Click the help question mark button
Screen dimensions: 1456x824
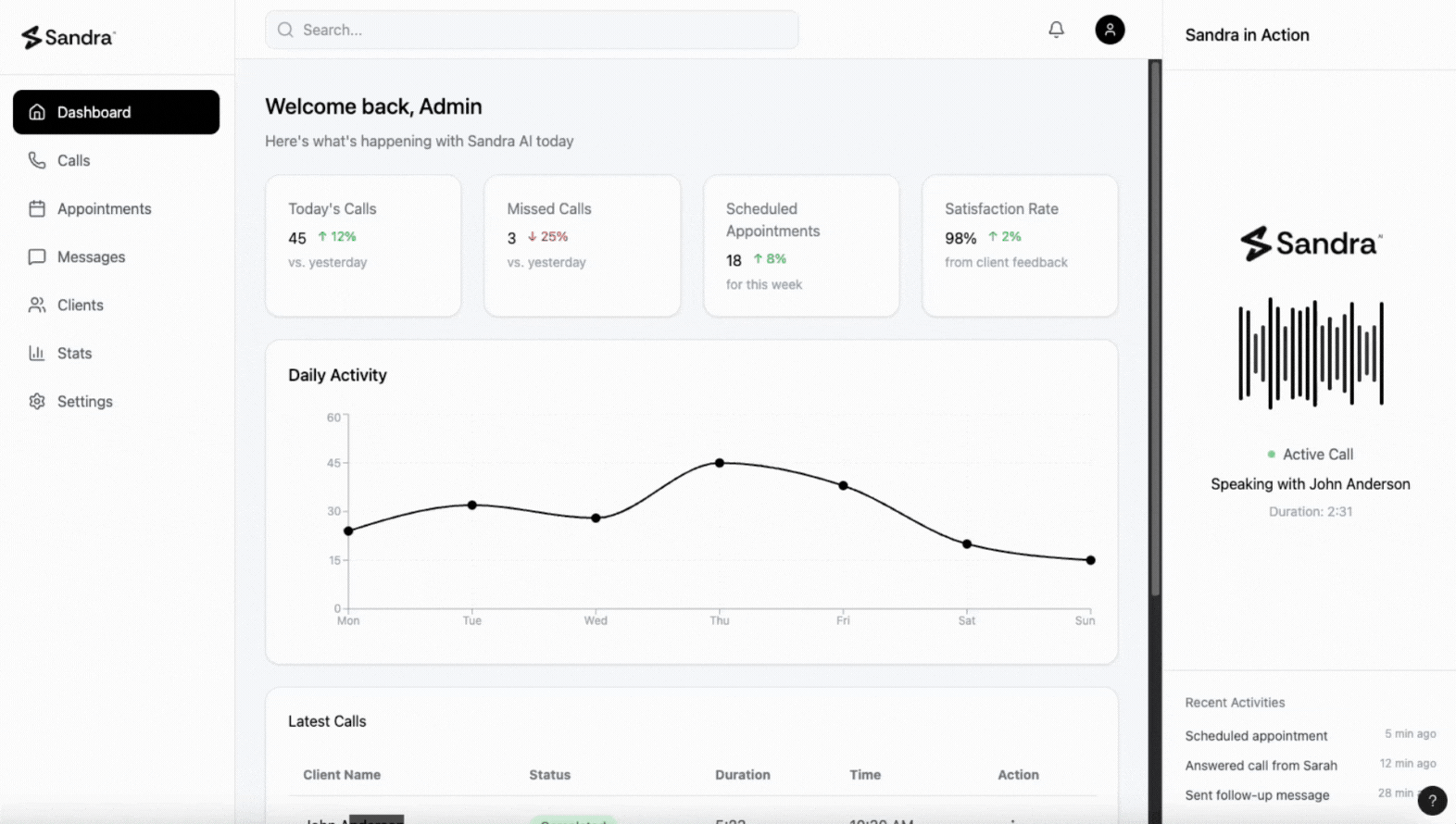1432,801
